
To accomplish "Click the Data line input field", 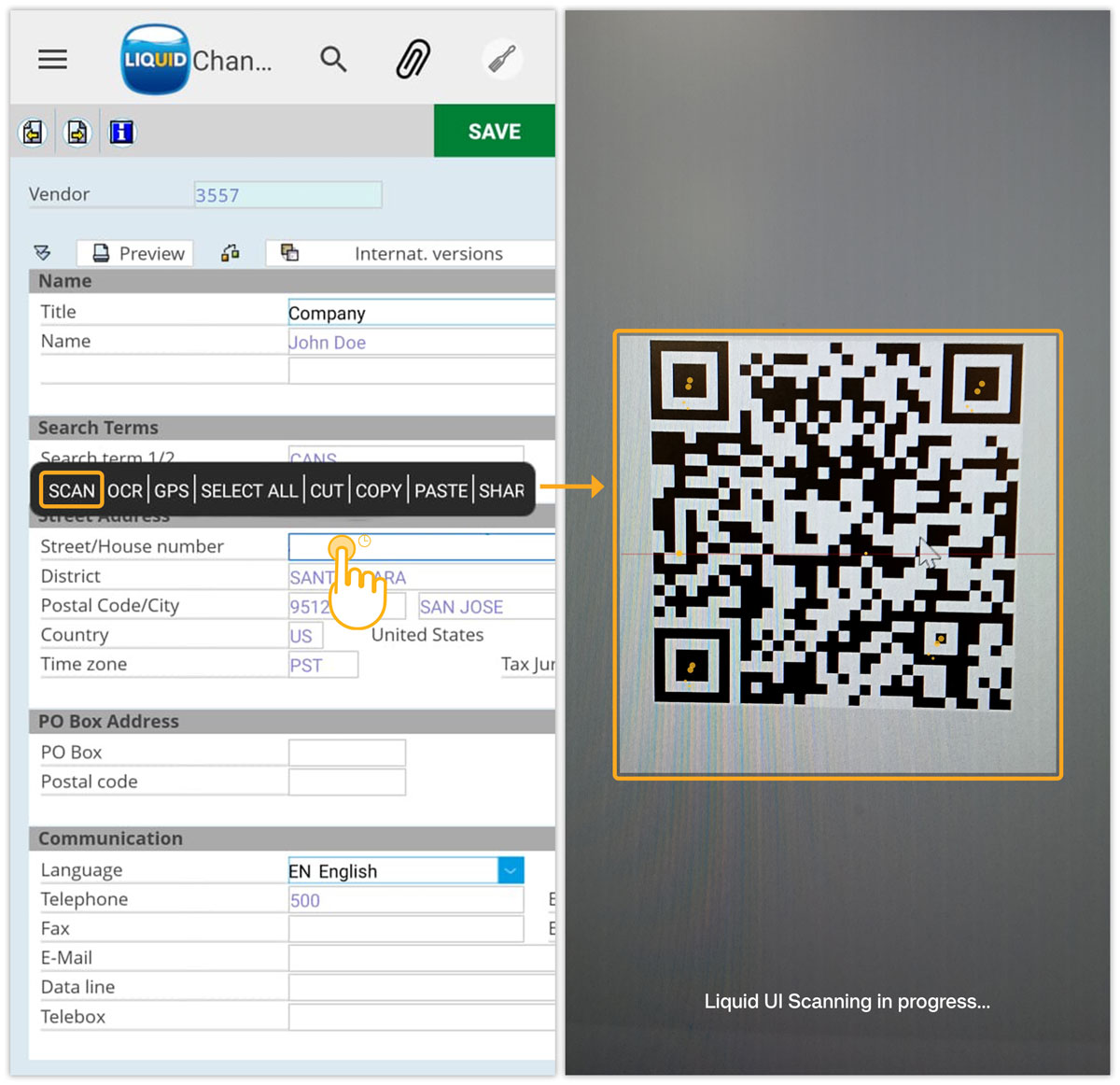I will coord(422,988).
